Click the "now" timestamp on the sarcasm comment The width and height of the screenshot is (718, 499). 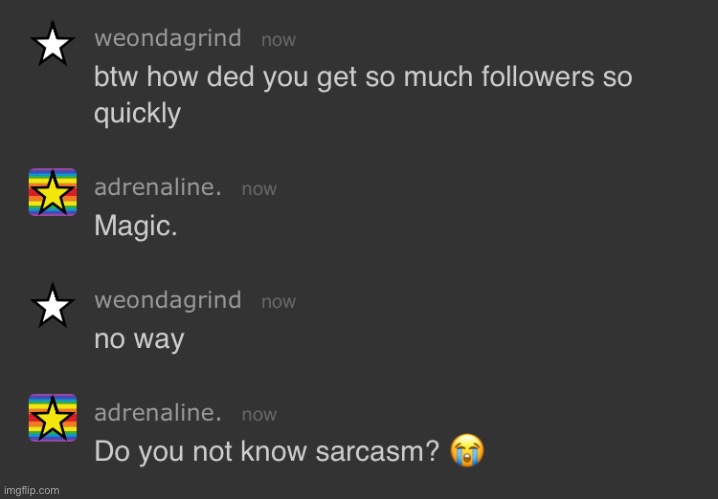click(259, 414)
